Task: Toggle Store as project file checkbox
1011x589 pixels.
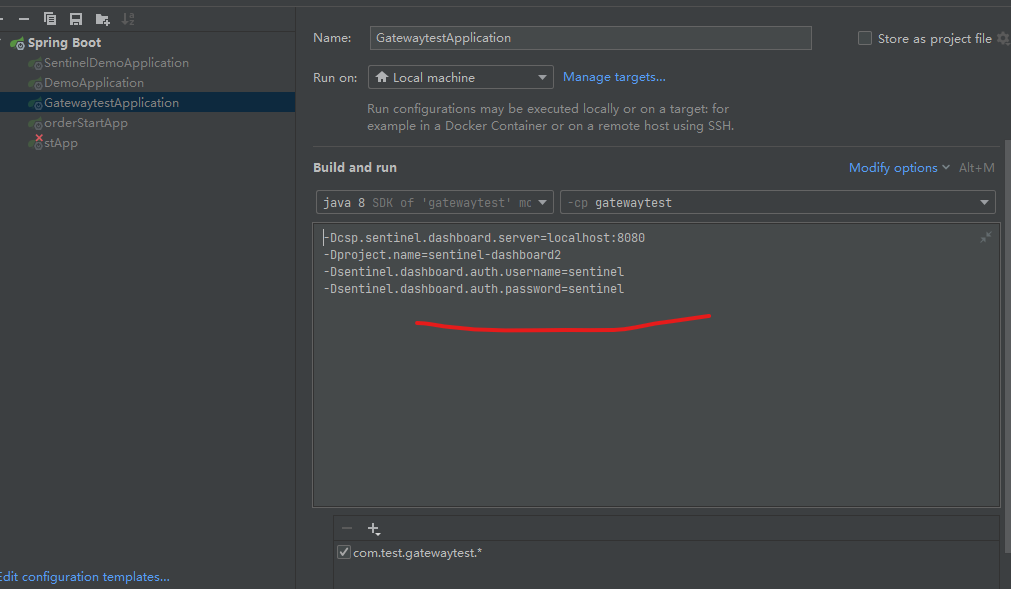Action: [865, 38]
